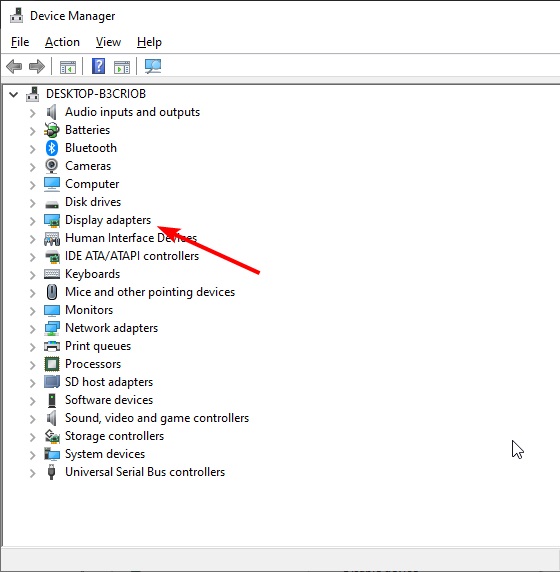Click the Storage controllers icon
The image size is (560, 572).
click(52, 436)
